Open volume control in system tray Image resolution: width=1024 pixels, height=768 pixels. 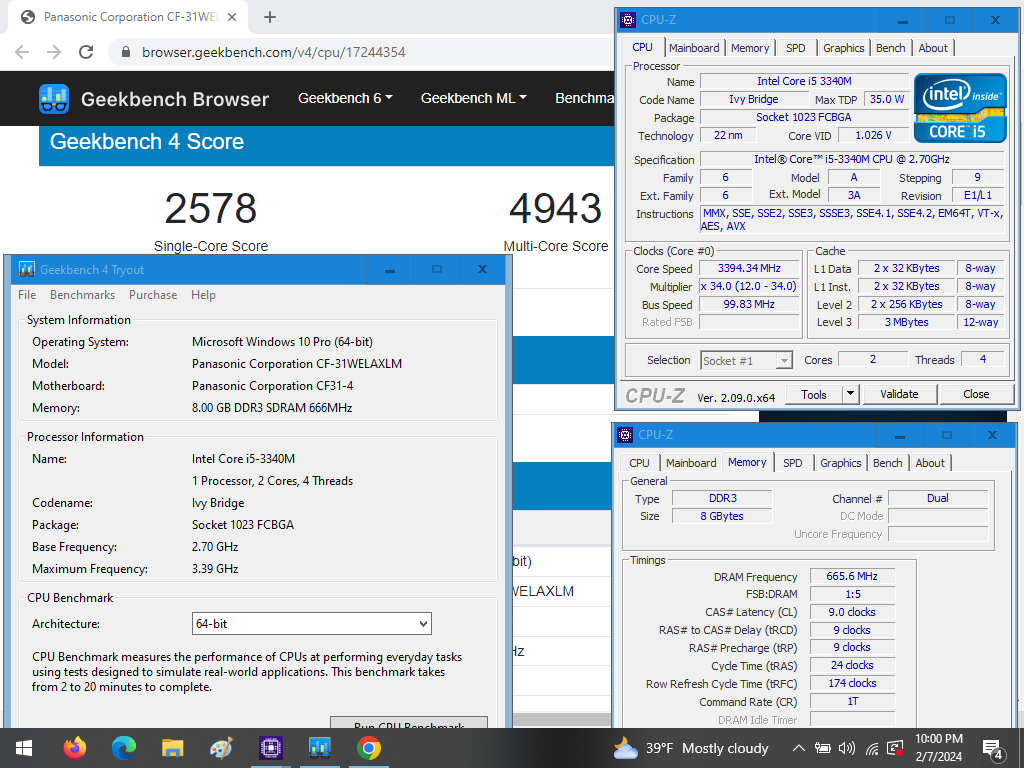(x=847, y=748)
